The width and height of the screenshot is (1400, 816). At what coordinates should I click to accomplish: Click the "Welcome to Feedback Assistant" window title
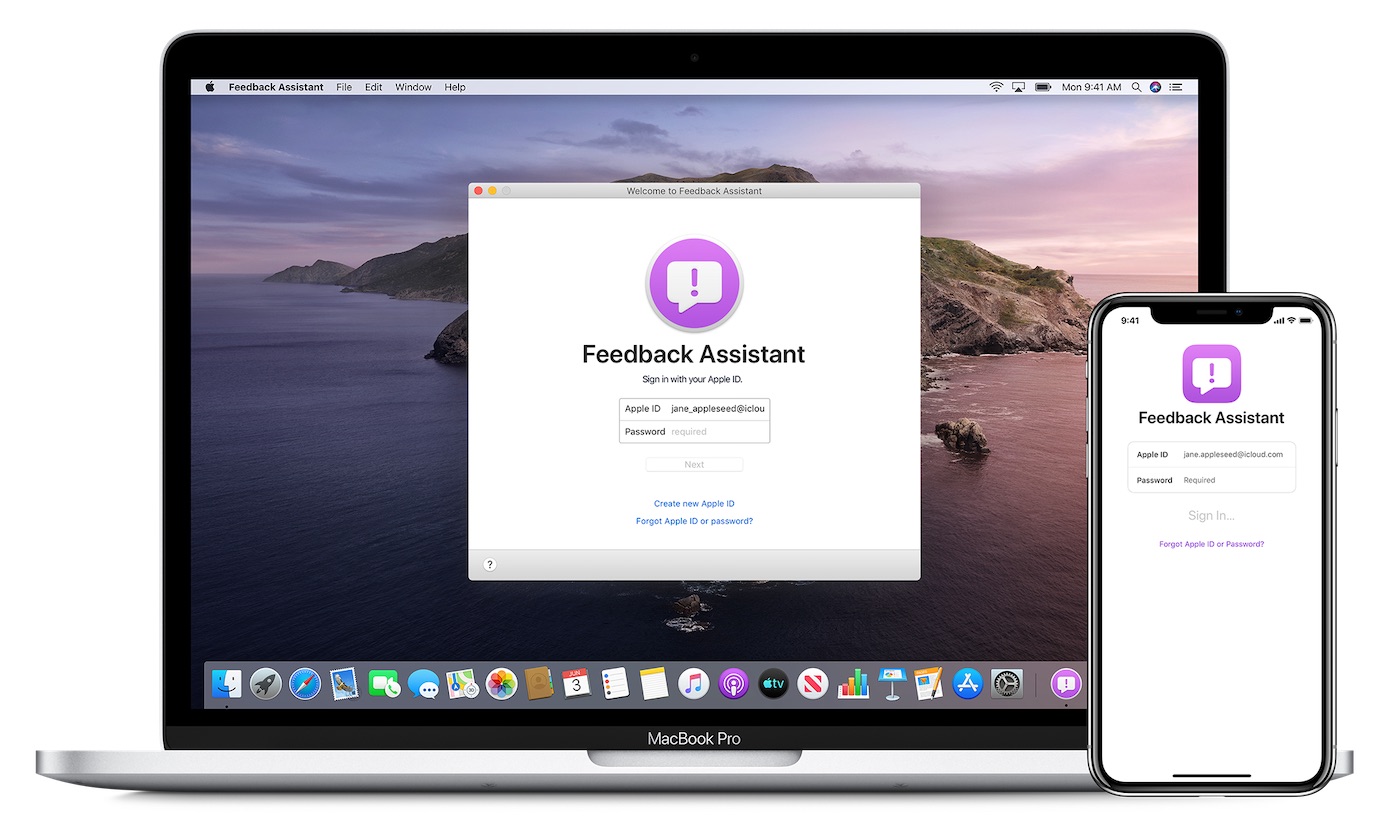pyautogui.click(x=694, y=191)
